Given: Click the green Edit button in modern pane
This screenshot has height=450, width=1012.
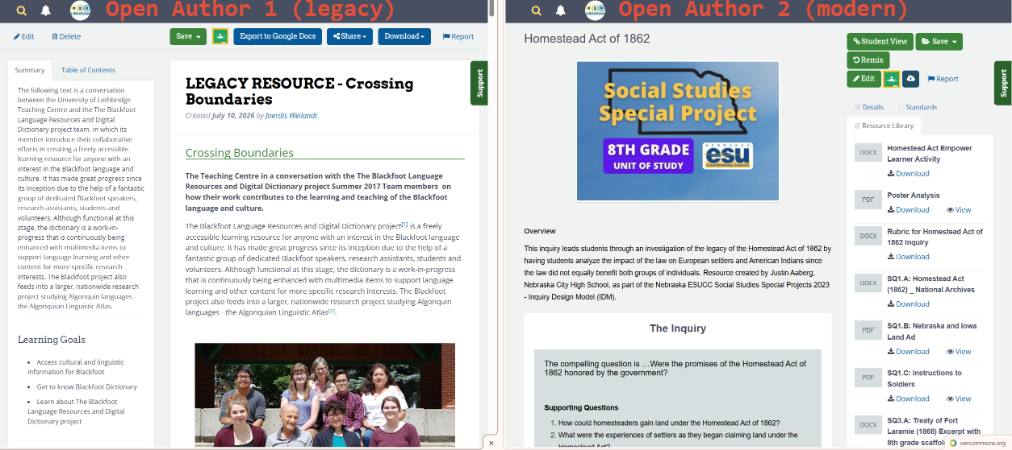Looking at the screenshot, I should pyautogui.click(x=864, y=79).
